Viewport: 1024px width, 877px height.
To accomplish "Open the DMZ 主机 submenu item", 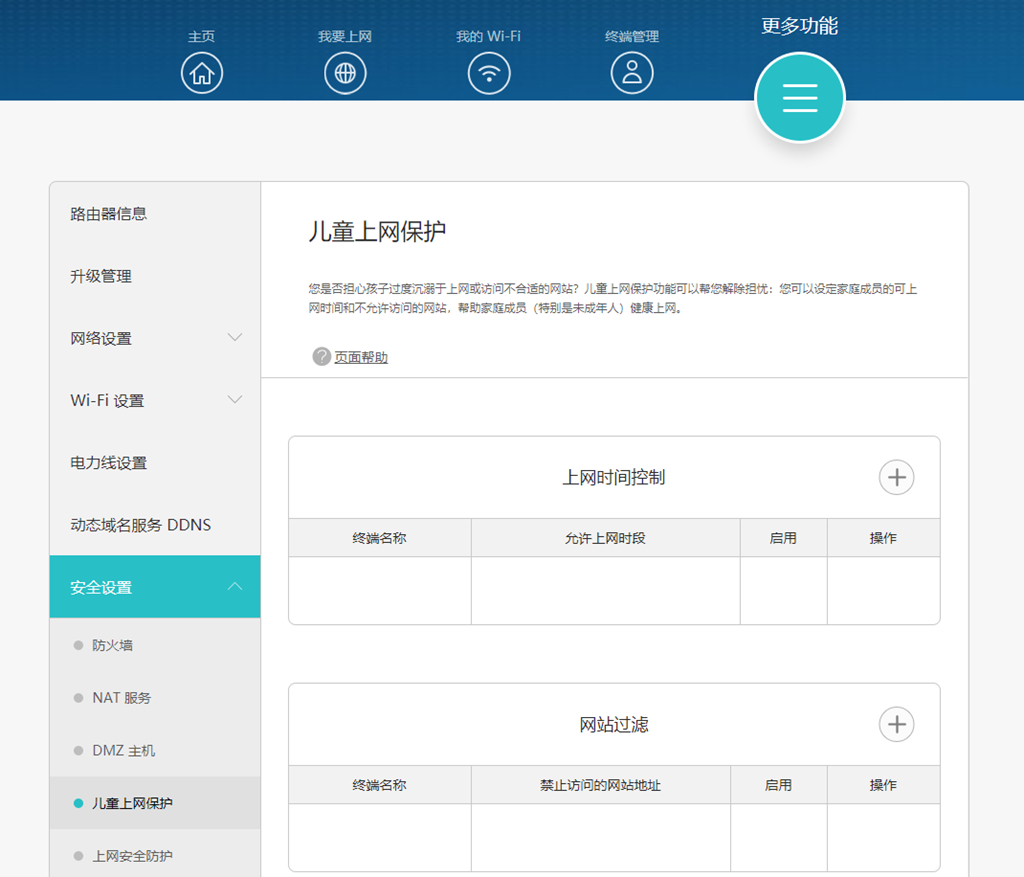I will (124, 751).
